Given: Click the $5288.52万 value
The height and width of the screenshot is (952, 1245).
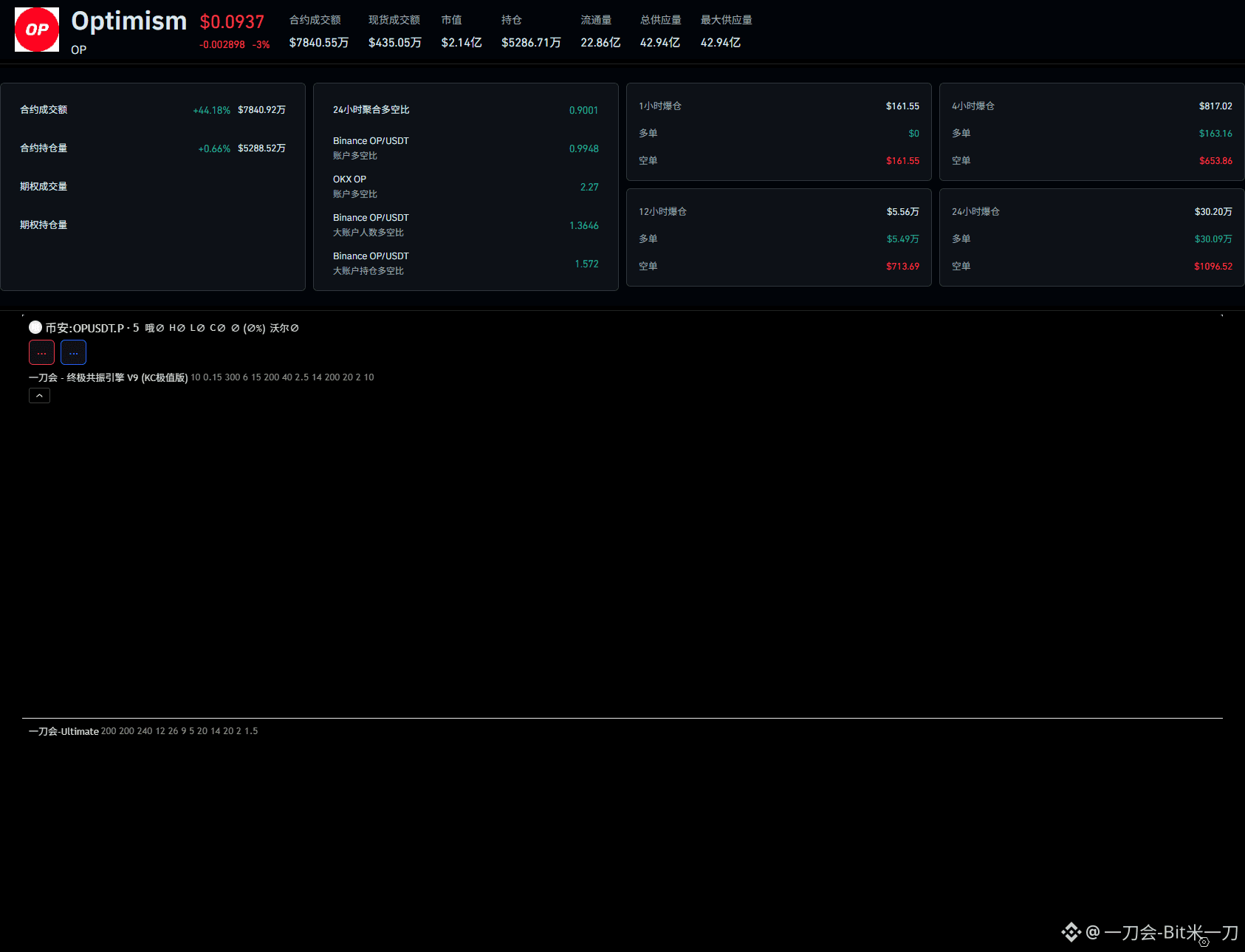Looking at the screenshot, I should pos(261,148).
